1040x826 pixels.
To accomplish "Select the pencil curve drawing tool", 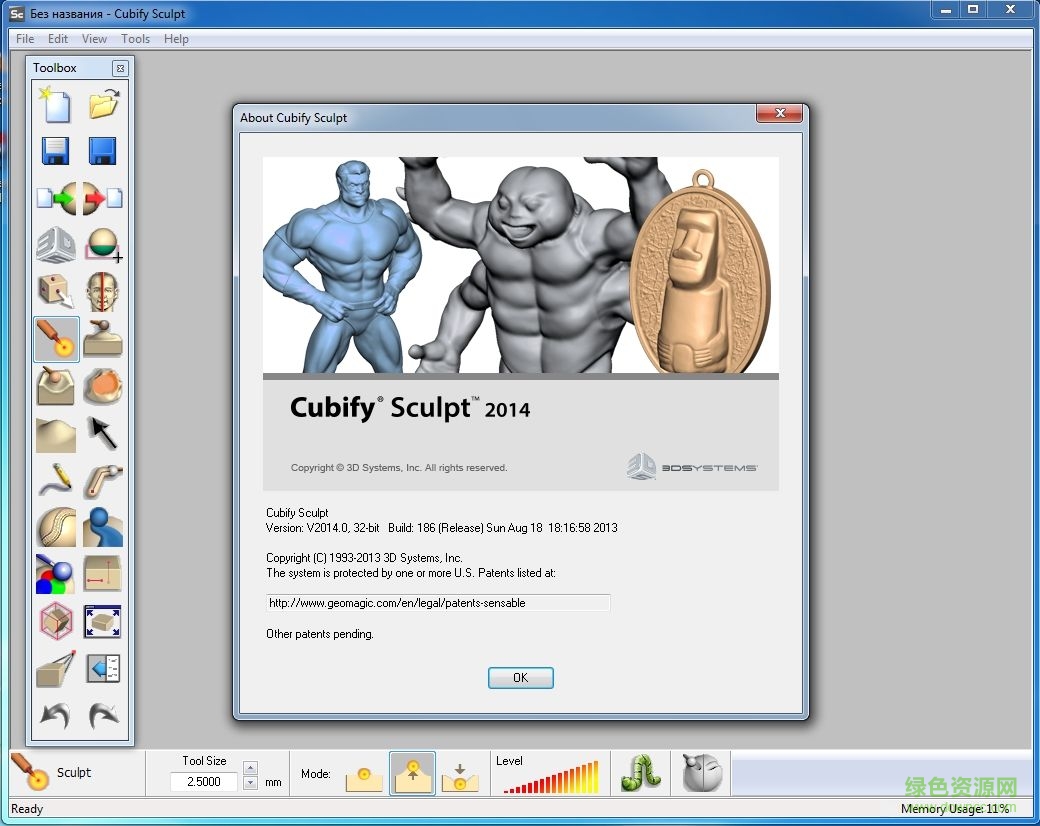I will (x=55, y=480).
